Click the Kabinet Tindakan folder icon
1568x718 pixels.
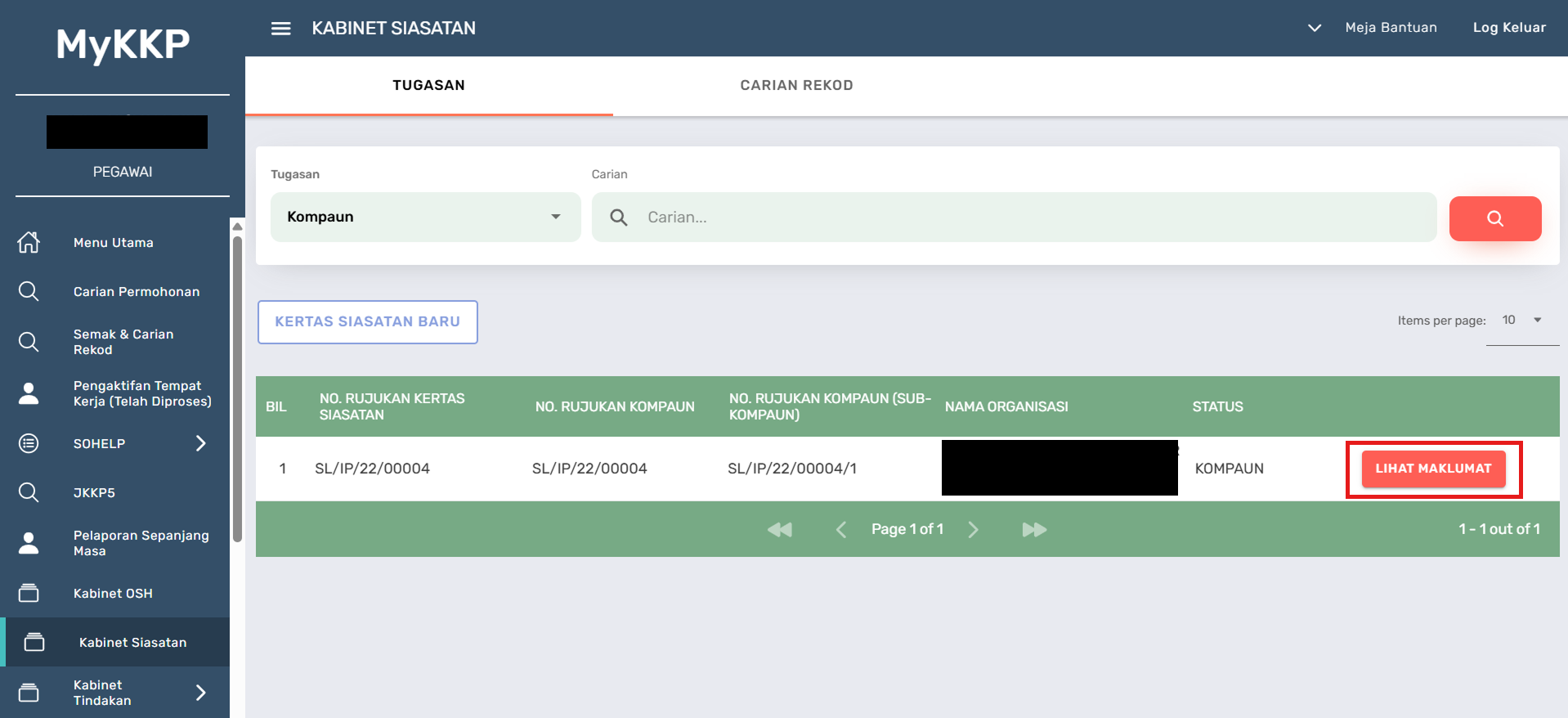click(x=29, y=693)
